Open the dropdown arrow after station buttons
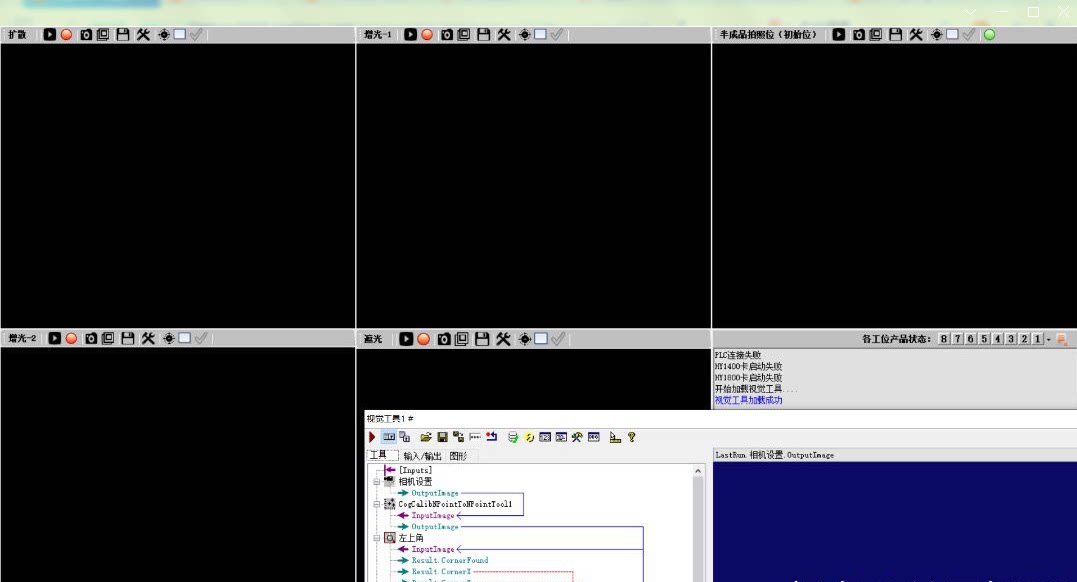This screenshot has height=582, width=1077. [1048, 339]
